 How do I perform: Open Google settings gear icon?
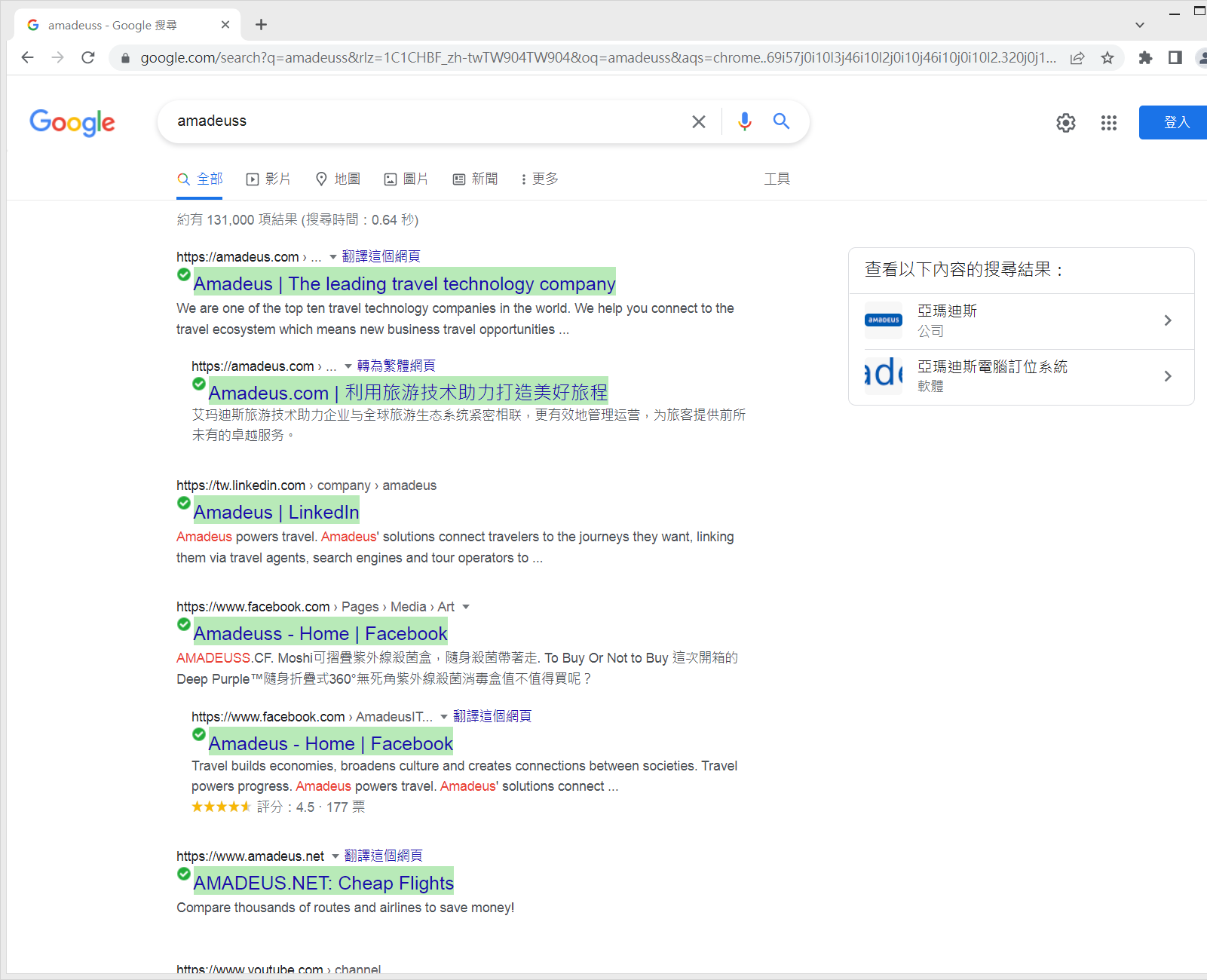(1065, 123)
